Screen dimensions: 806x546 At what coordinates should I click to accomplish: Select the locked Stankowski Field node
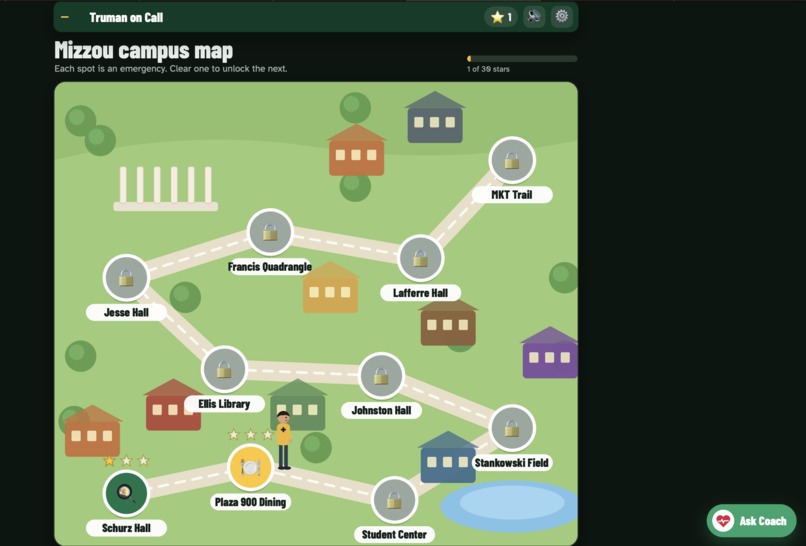(x=511, y=428)
